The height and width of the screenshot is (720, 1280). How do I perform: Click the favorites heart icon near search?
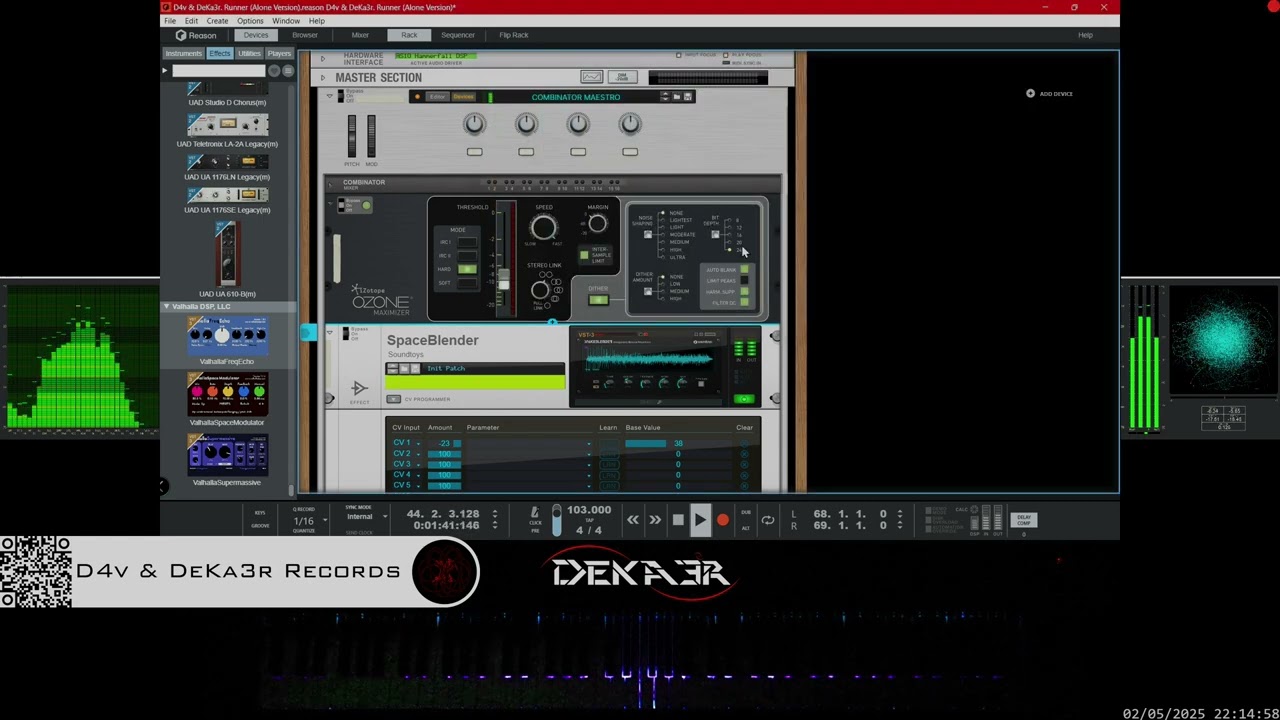pyautogui.click(x=274, y=70)
